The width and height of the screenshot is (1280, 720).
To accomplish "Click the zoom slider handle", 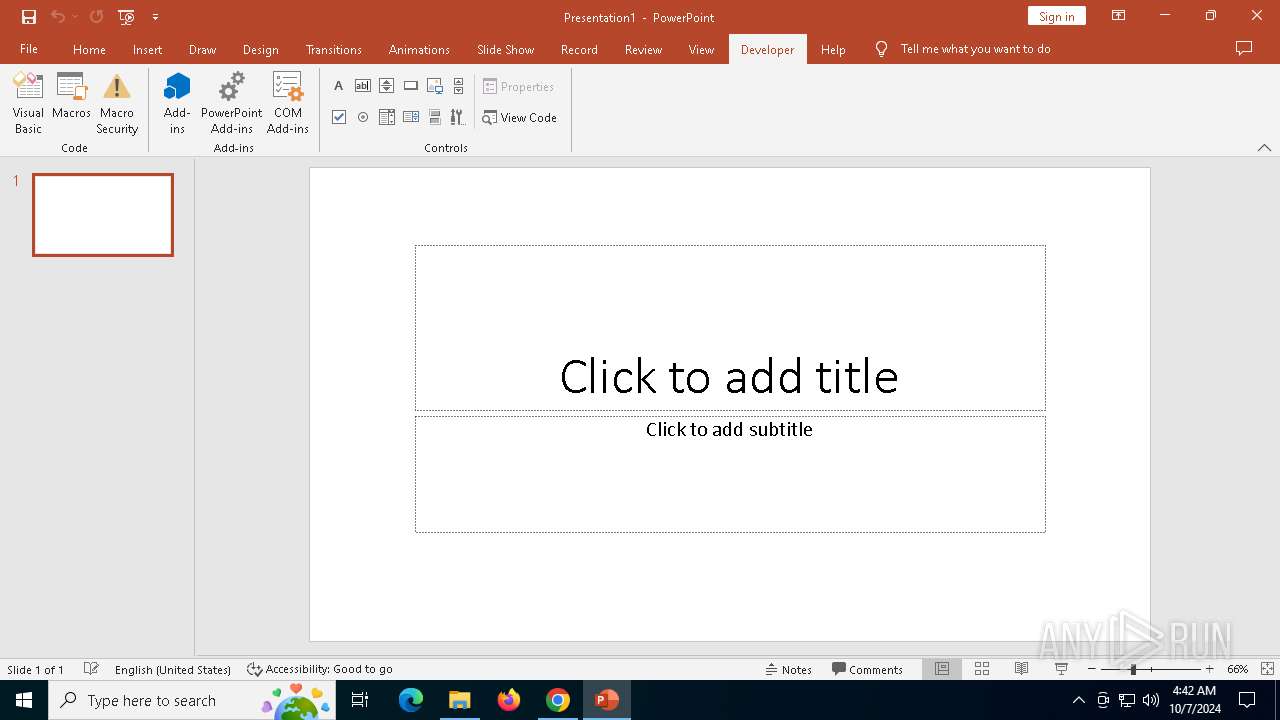I will [1133, 669].
